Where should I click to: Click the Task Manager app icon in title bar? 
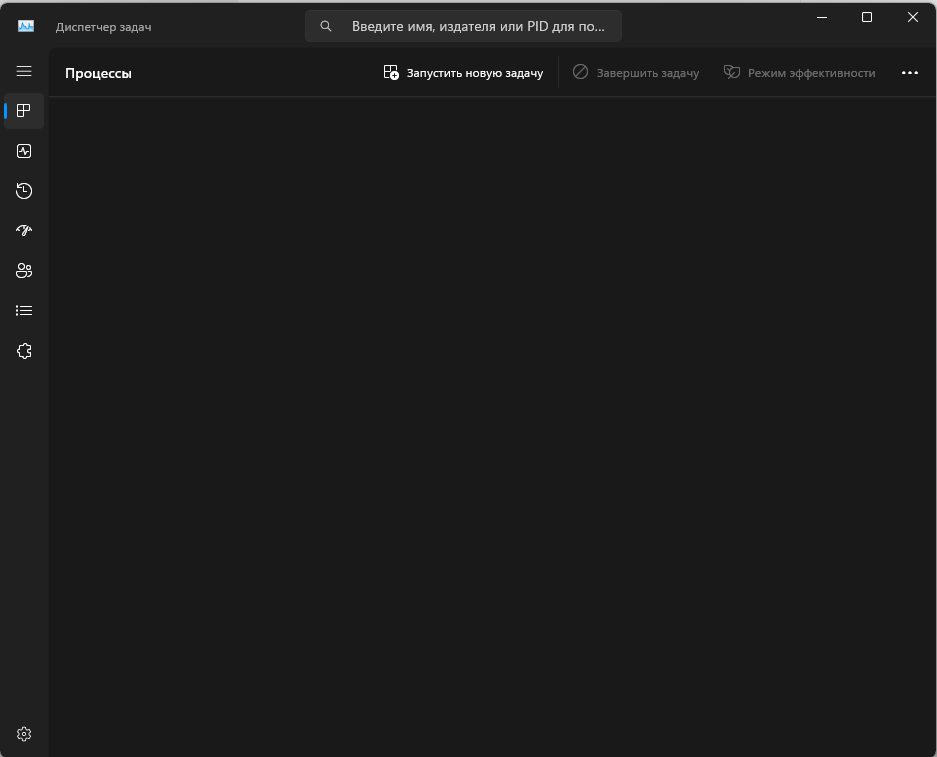pos(26,26)
